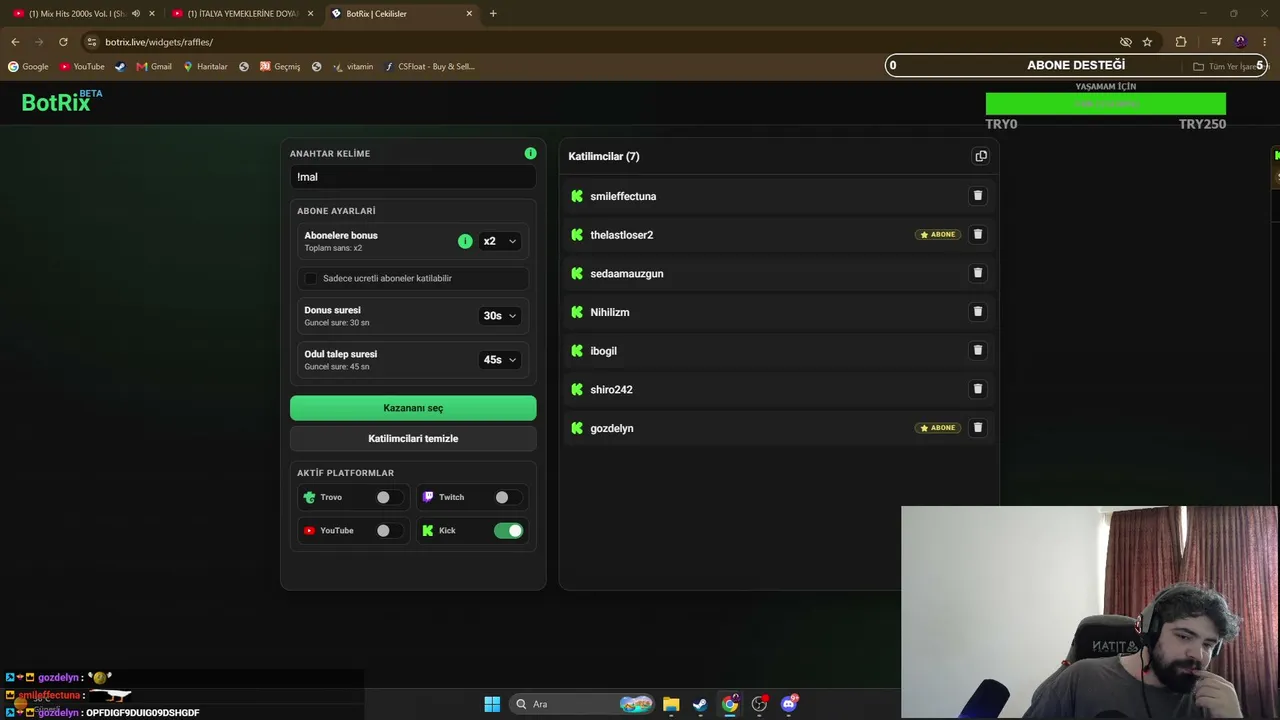Click the taskbar Ara search box

click(582, 704)
